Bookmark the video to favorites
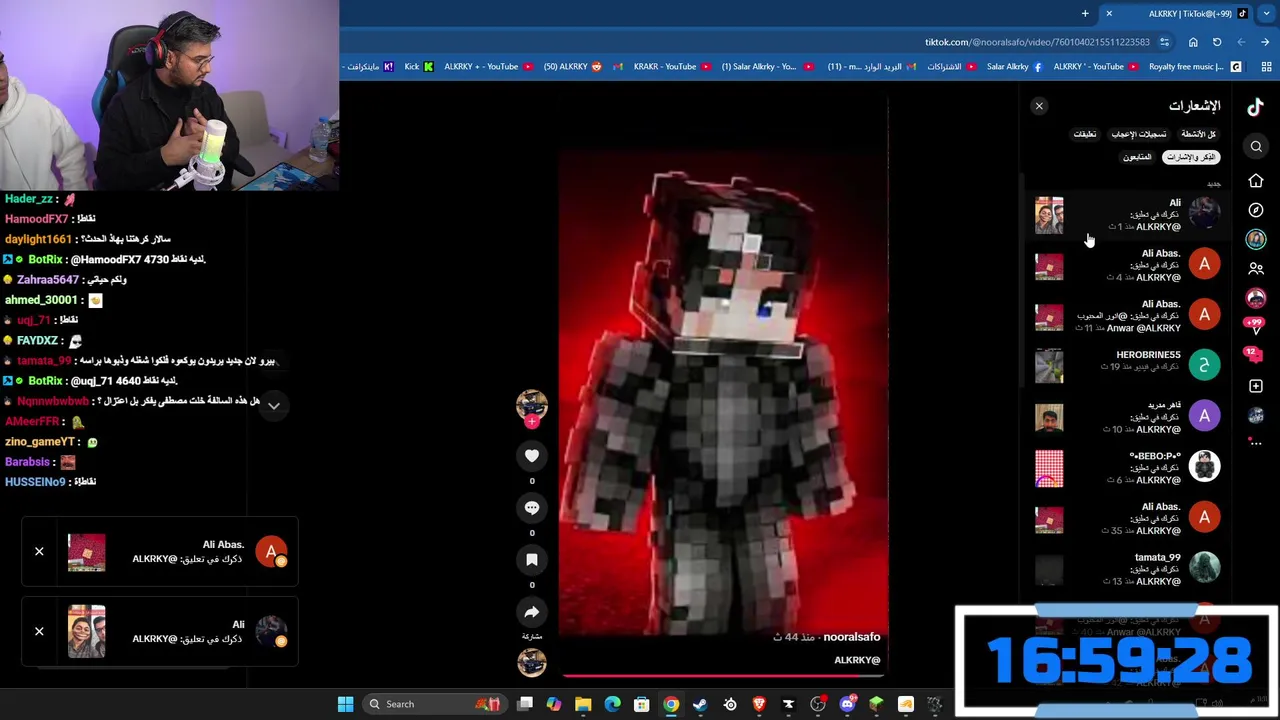This screenshot has height=720, width=1280. click(532, 560)
